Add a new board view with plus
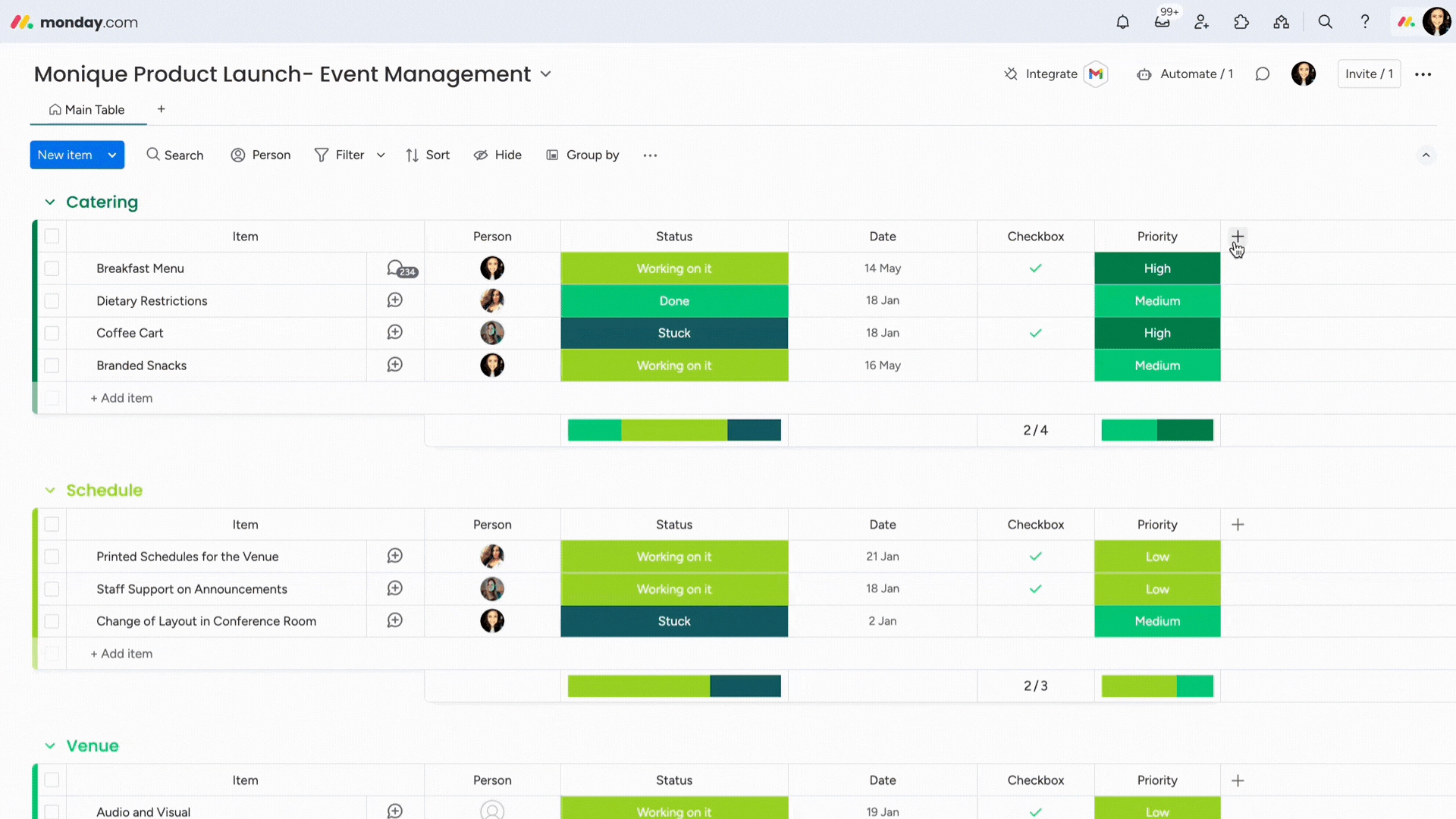The height and width of the screenshot is (819, 1456). [161, 109]
